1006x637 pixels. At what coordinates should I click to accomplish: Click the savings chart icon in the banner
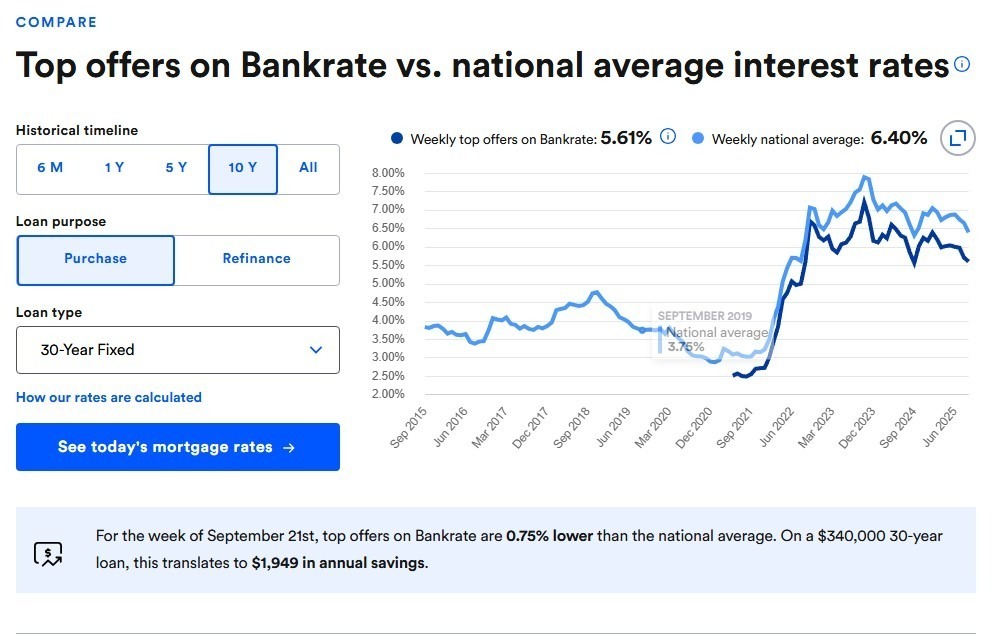coord(48,553)
